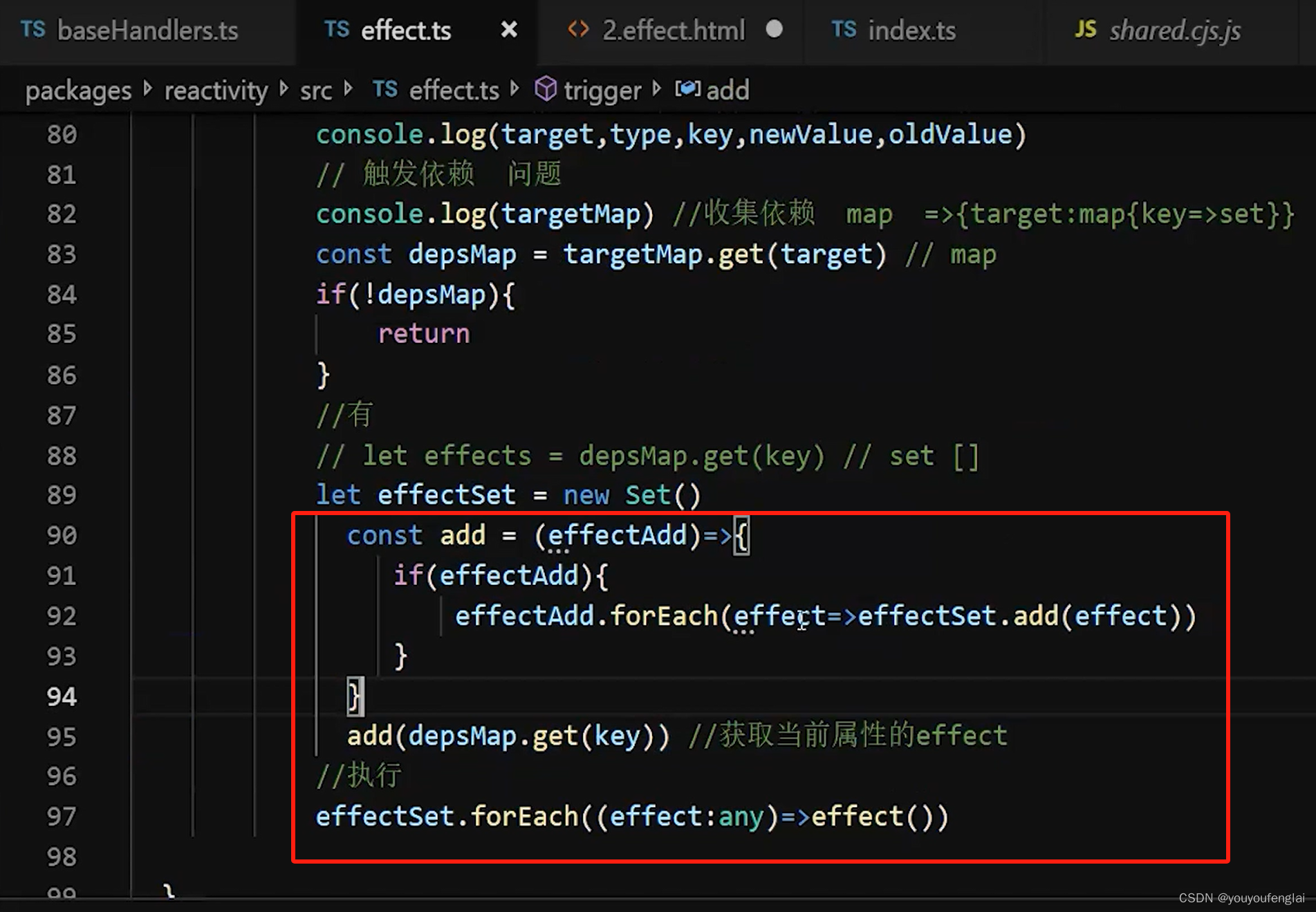This screenshot has width=1316, height=912.
Task: Open 'add' breadcrumb symbol
Action: (x=727, y=91)
